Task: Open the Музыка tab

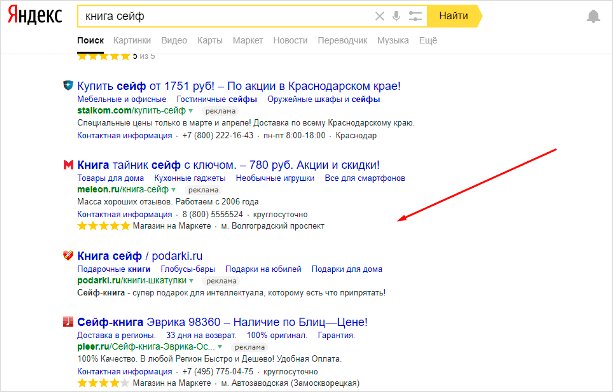Action: click(393, 40)
